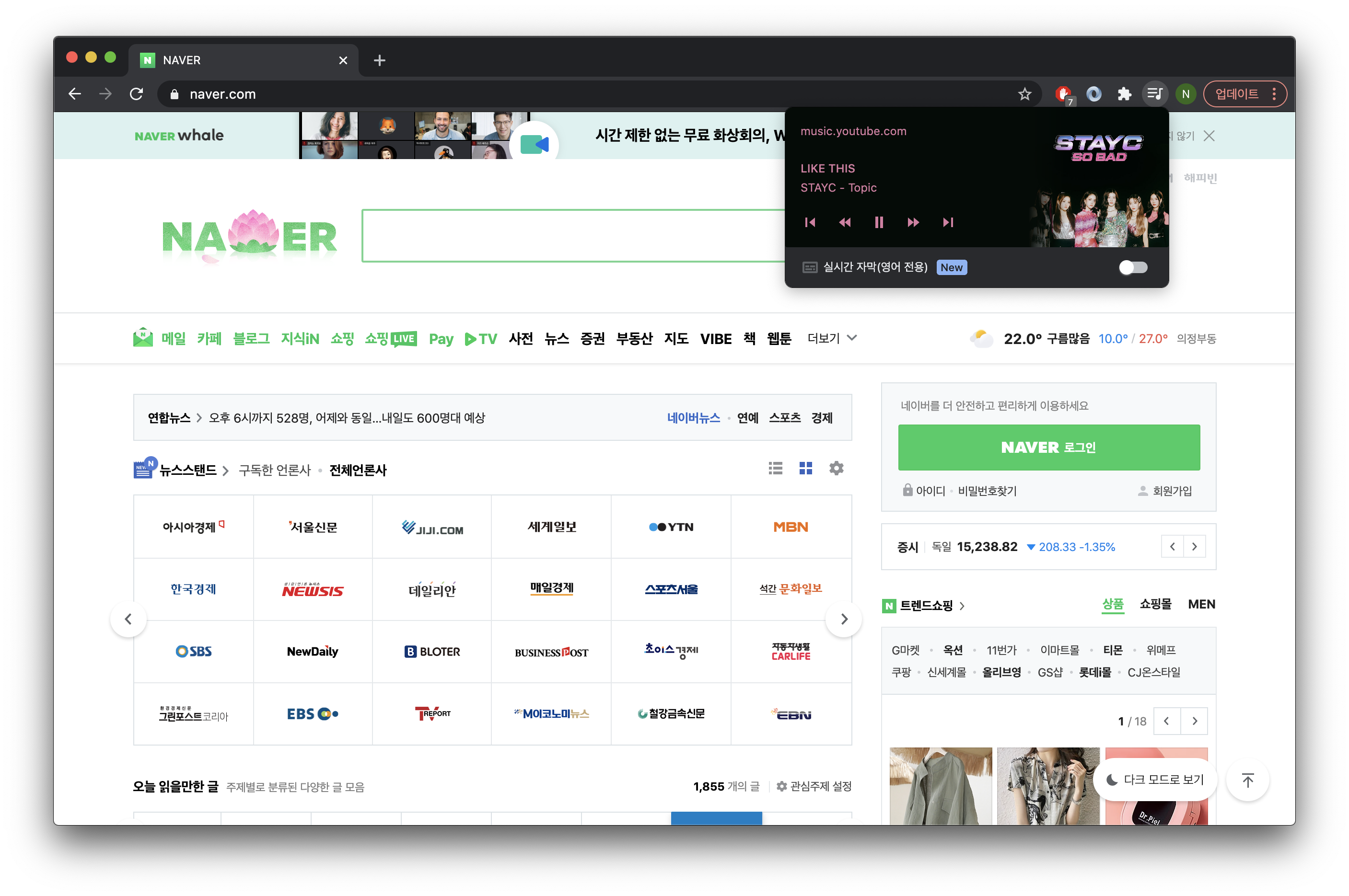Skip to next track in media popup
1349x896 pixels.
coord(948,222)
